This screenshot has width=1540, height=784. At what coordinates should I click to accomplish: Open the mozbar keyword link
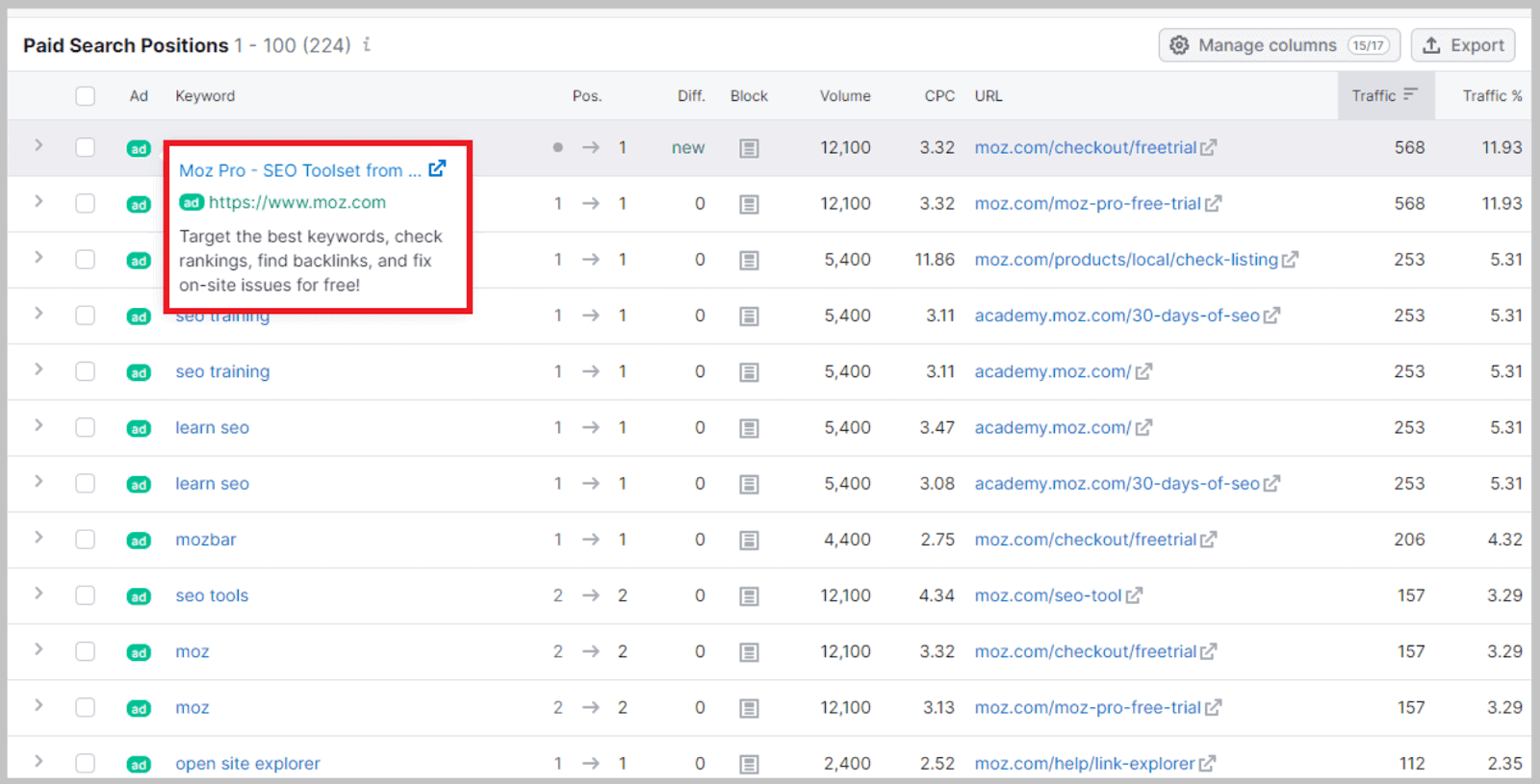point(206,540)
